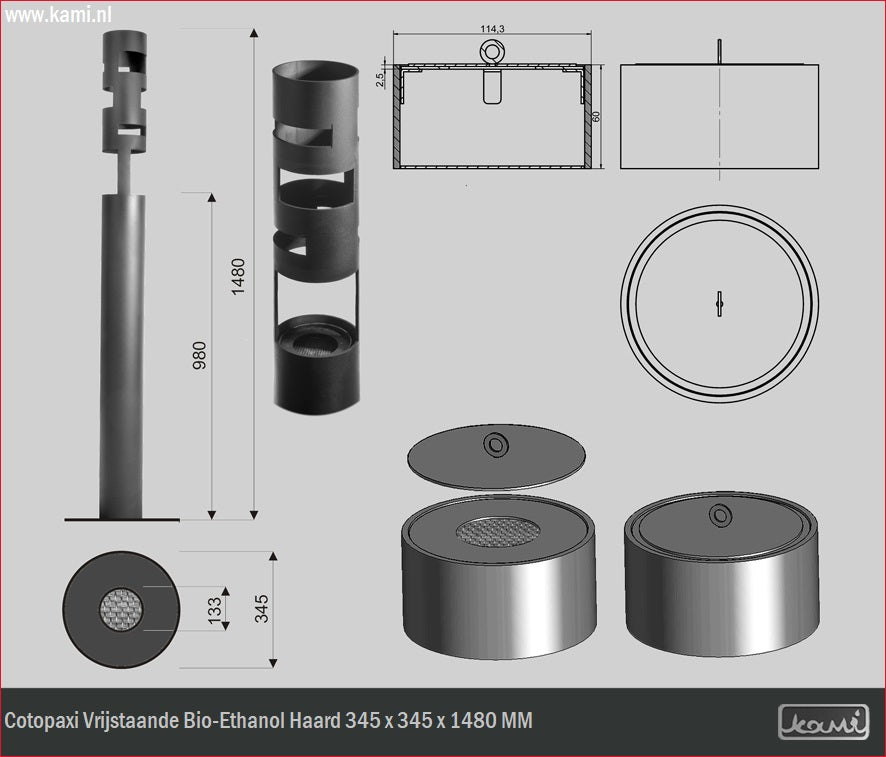Click the Kami logo in the footer
Image resolution: width=886 pixels, height=757 pixels.
pos(823,720)
